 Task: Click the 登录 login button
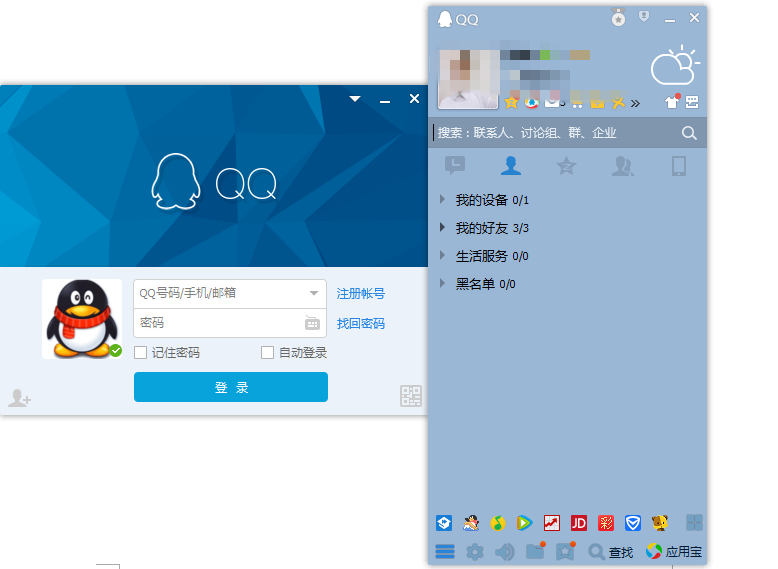click(x=231, y=387)
